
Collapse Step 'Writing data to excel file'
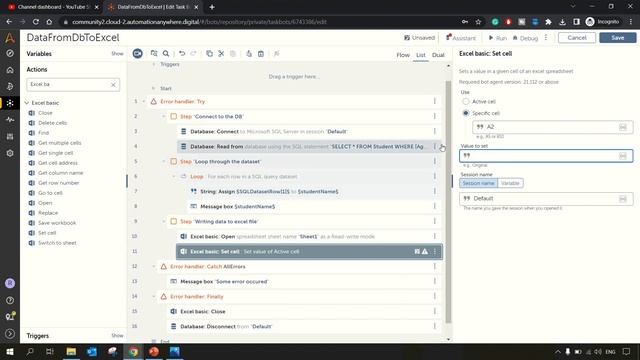[x=164, y=221]
